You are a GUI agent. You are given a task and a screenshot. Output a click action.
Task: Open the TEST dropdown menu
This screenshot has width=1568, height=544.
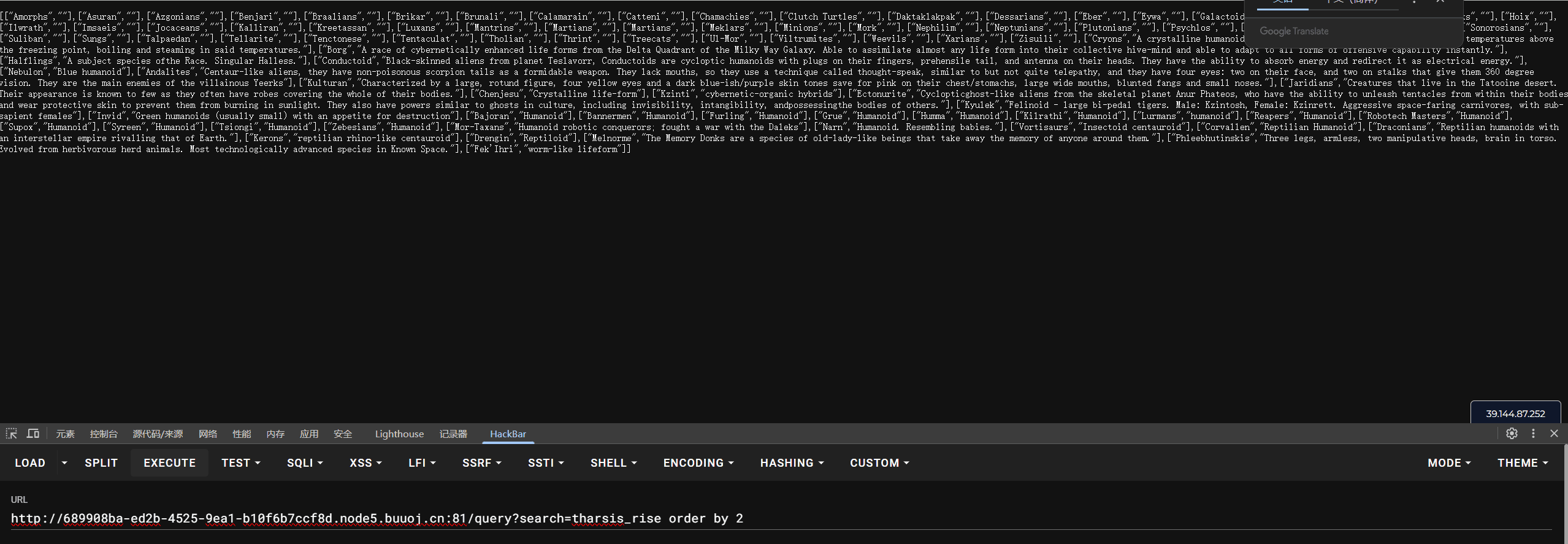click(241, 463)
